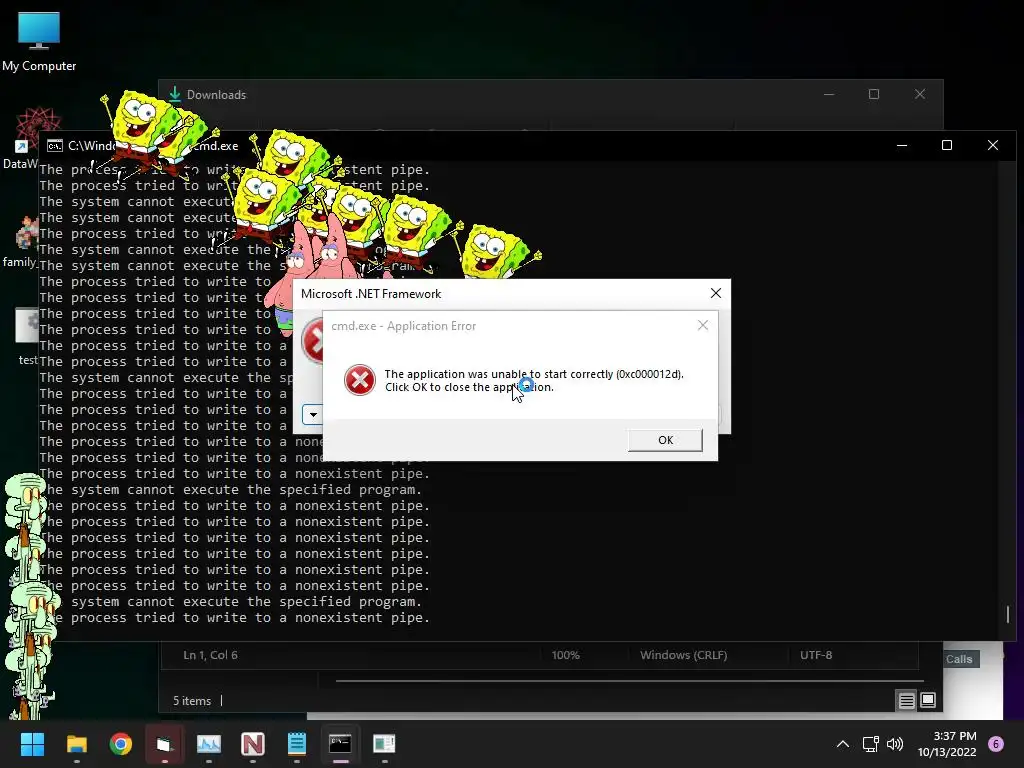Click the scrollbar thumb in the cmd.exe window
The image size is (1024, 768).
coord(1008,614)
